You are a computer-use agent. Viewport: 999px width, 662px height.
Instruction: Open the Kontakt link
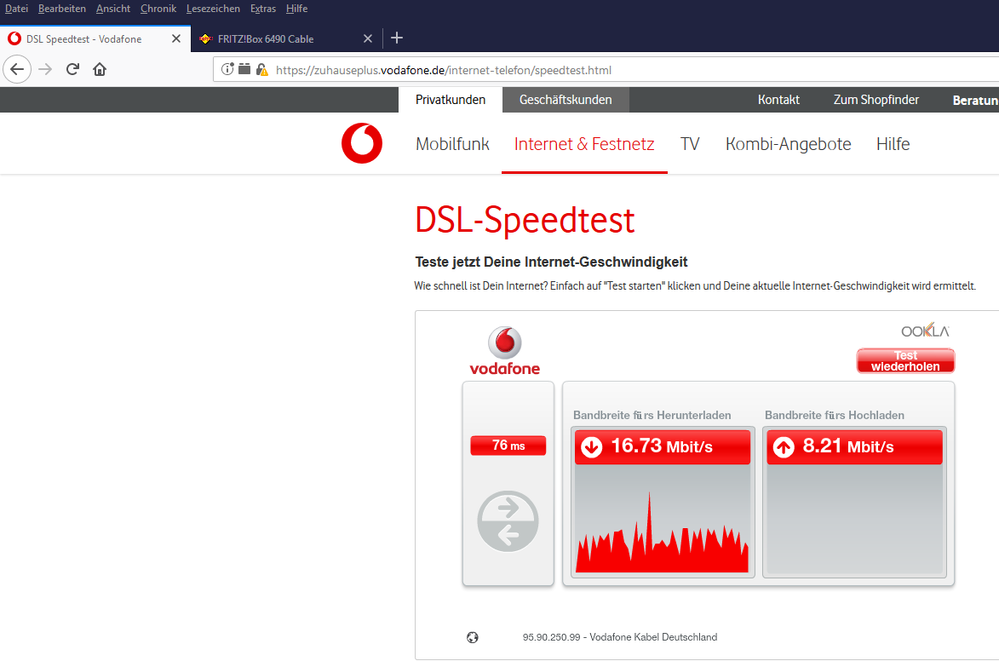point(779,100)
